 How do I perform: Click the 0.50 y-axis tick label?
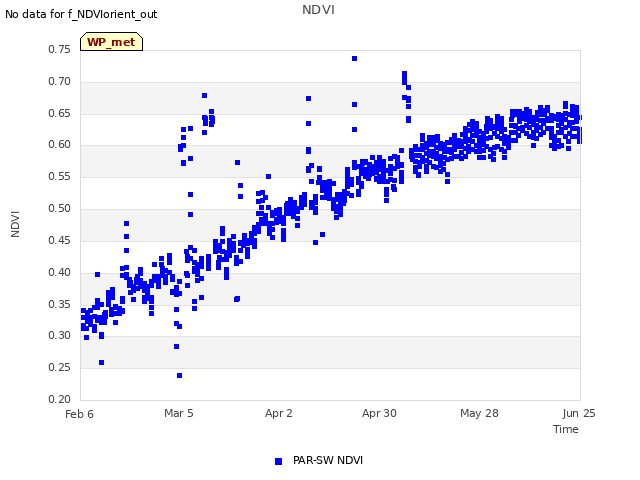(x=60, y=209)
